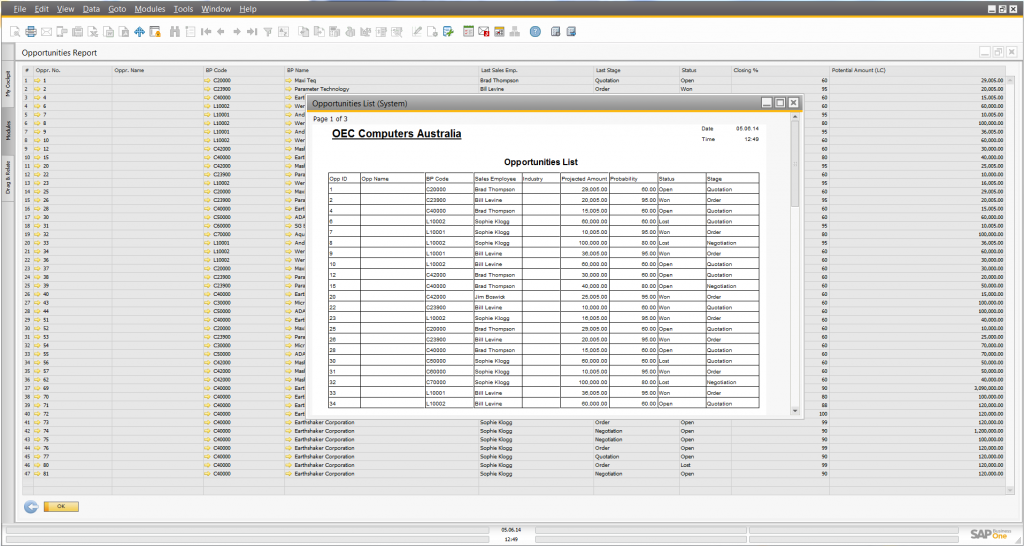1024x546 pixels.
Task: Click the Filter funnel icon
Action: point(267,31)
